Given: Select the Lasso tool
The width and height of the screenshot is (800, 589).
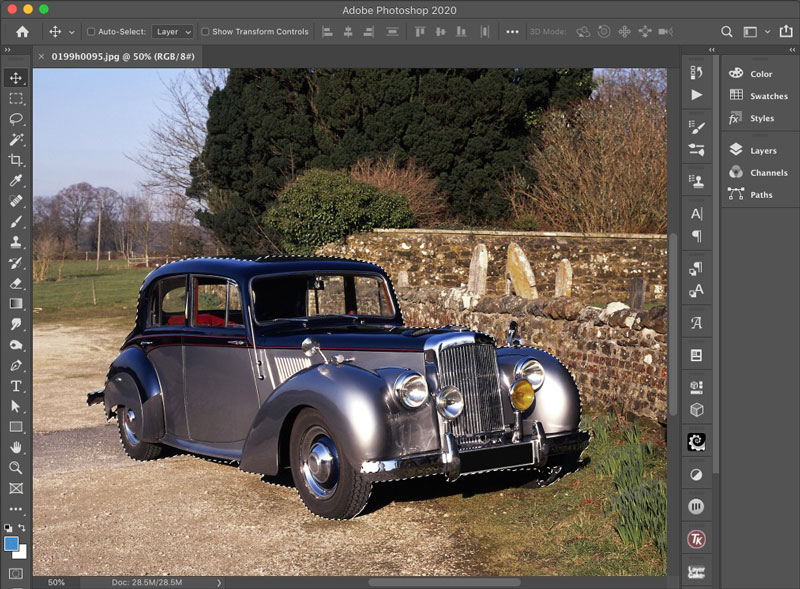Looking at the screenshot, I should click(x=16, y=119).
